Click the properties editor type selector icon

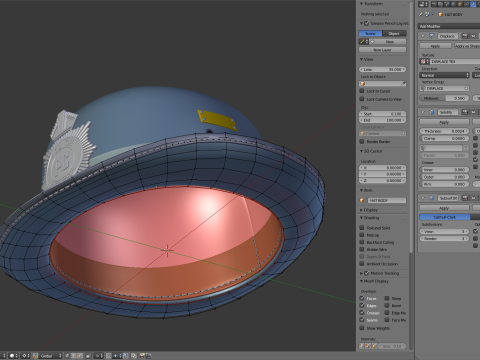click(423, 4)
